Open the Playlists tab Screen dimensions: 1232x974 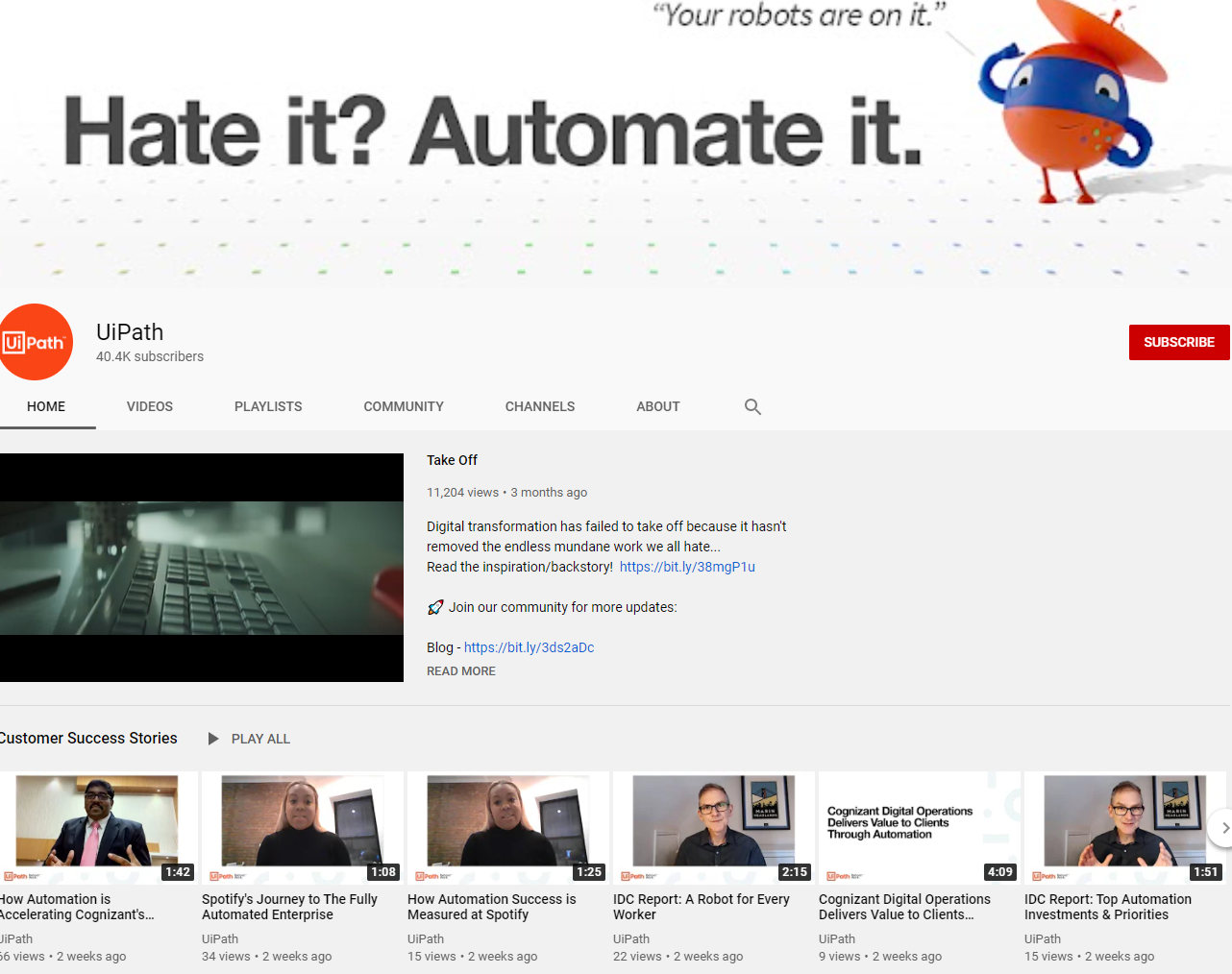pyautogui.click(x=268, y=407)
